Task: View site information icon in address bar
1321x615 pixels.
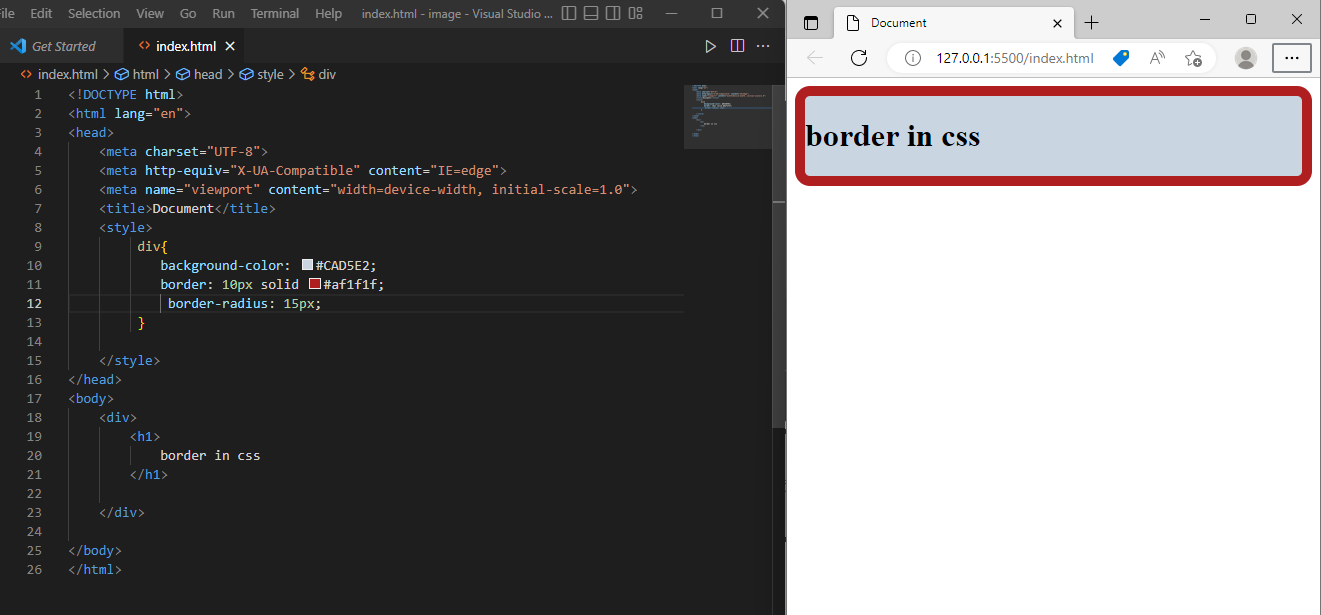Action: [912, 58]
